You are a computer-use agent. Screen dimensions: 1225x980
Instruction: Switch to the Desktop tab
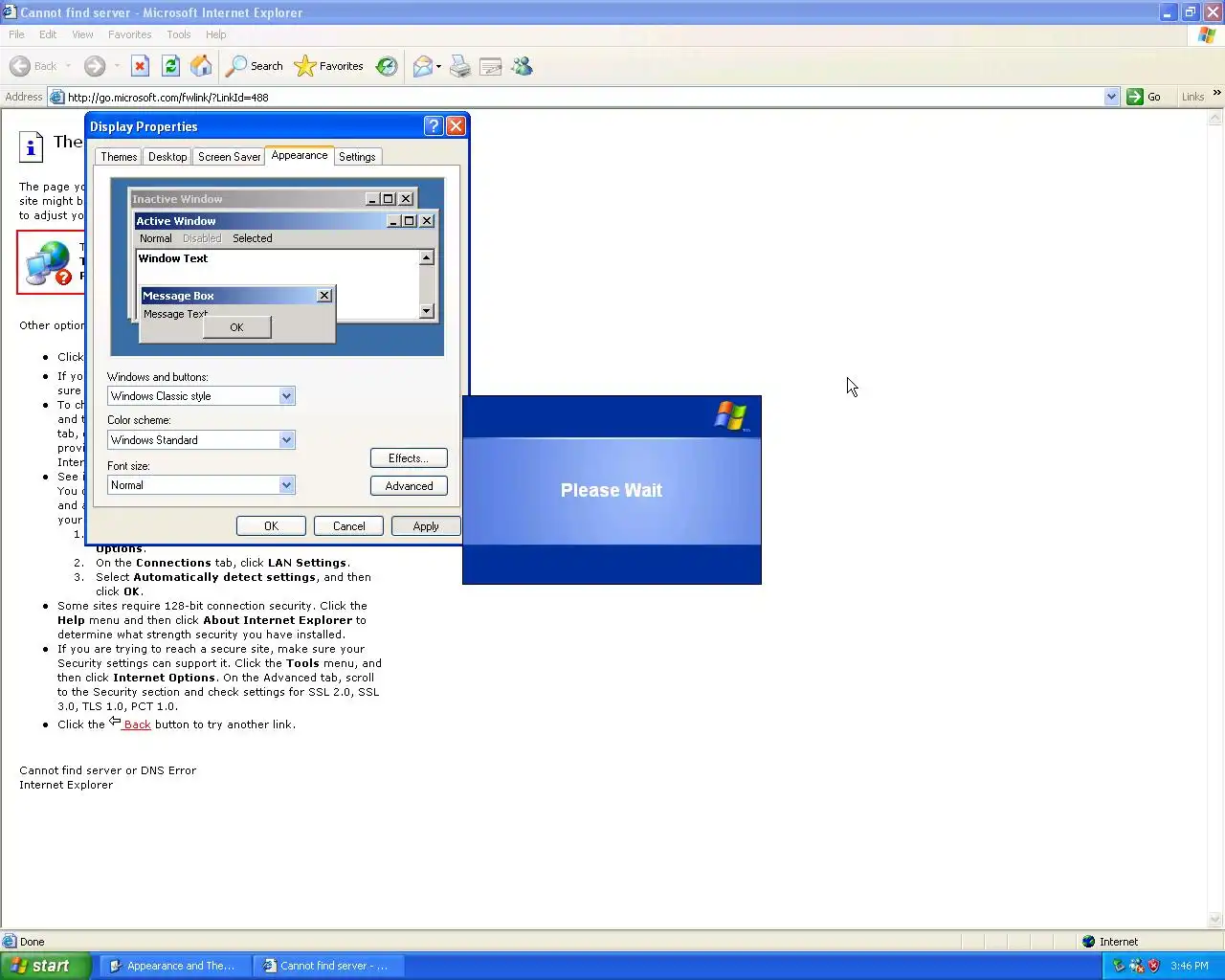167,157
